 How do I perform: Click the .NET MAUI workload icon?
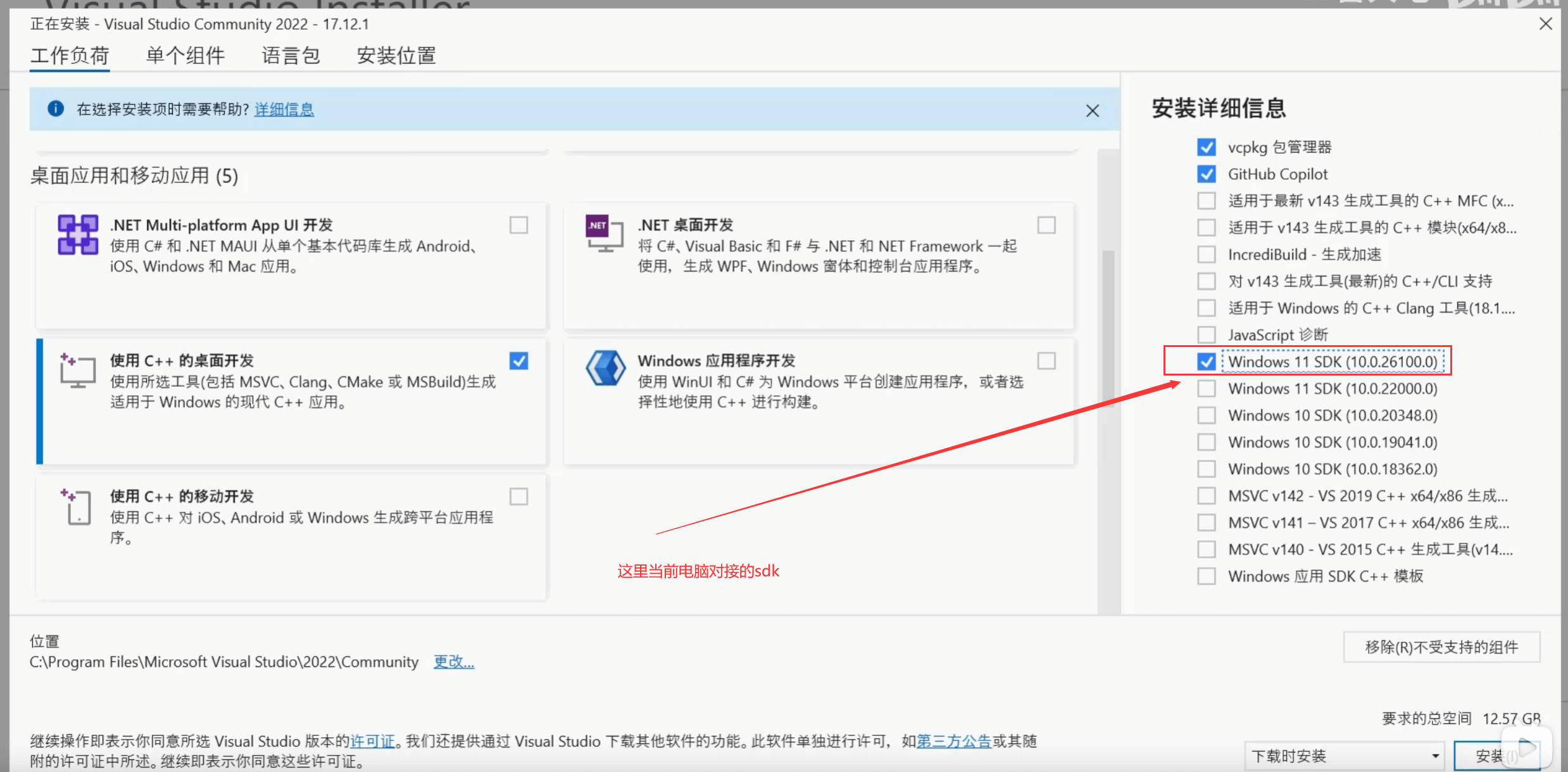(x=78, y=234)
